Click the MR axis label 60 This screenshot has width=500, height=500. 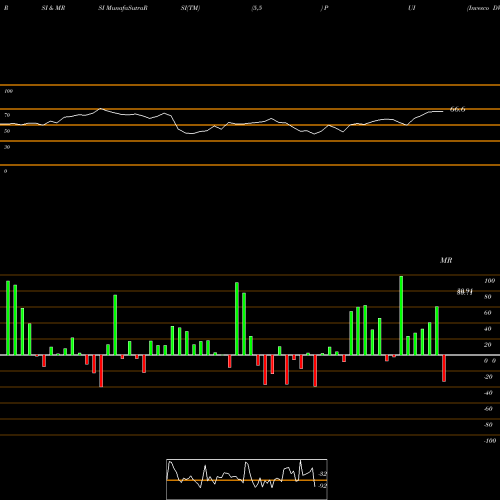pos(487,313)
